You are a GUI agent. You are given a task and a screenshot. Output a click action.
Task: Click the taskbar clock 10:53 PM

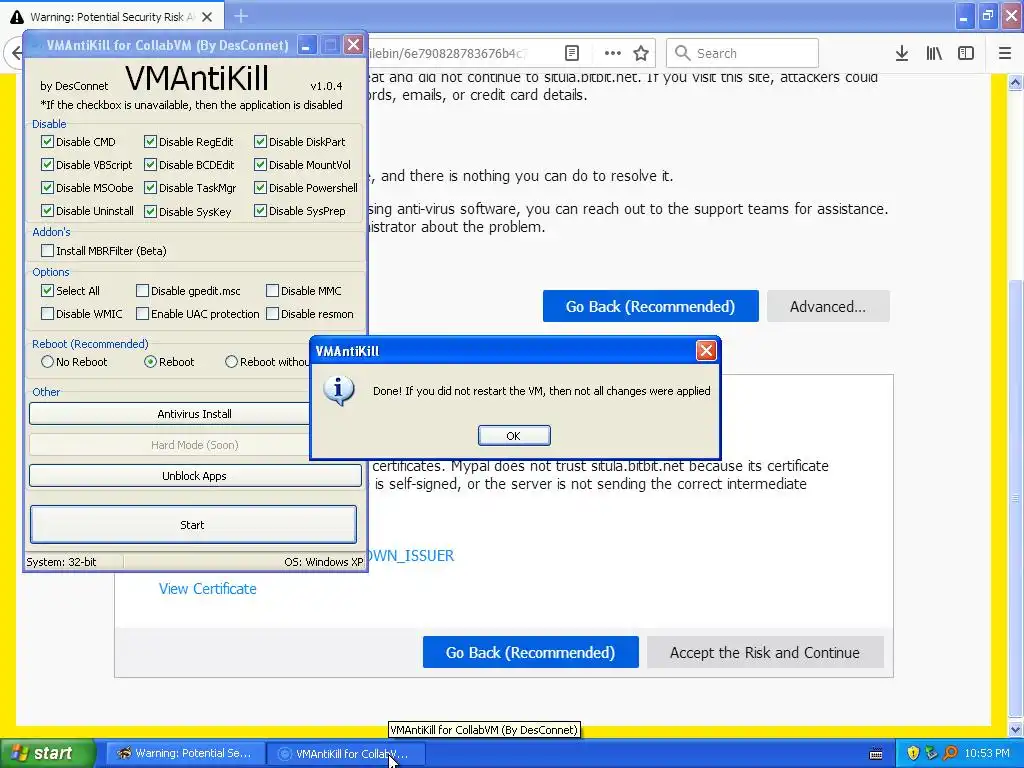coord(986,753)
